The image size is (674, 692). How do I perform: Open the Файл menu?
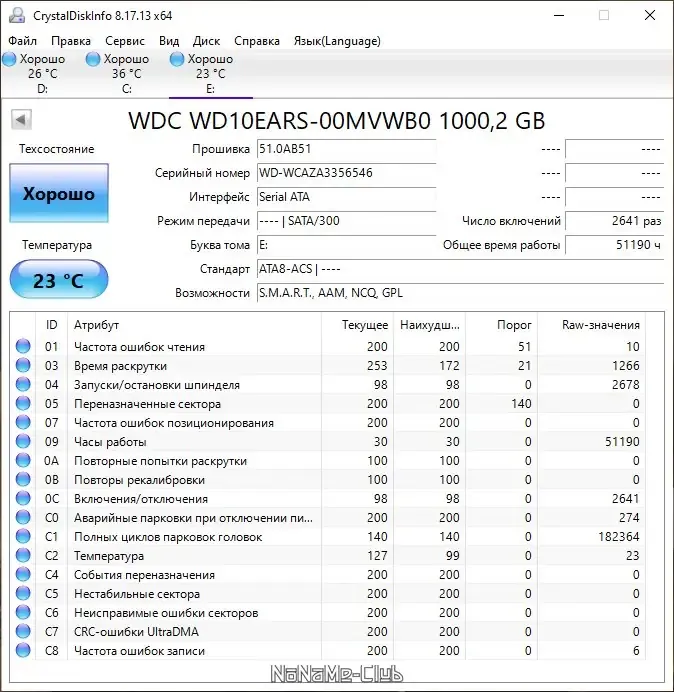pyautogui.click(x=23, y=41)
